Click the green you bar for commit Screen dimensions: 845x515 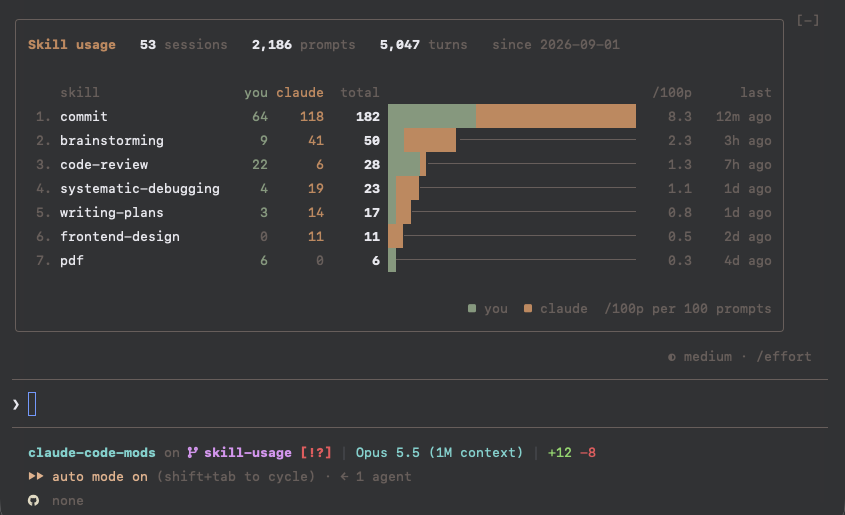pyautogui.click(x=432, y=116)
